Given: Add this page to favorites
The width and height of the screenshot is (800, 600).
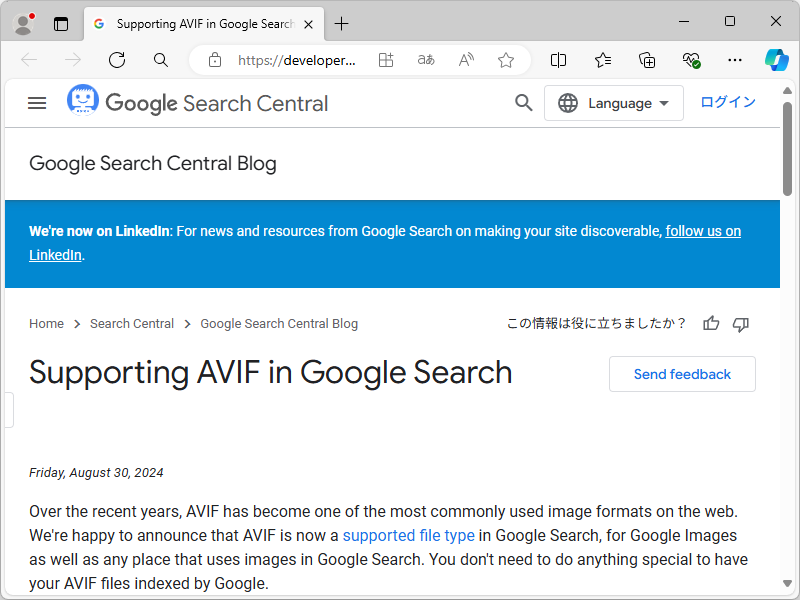Looking at the screenshot, I should pyautogui.click(x=506, y=60).
